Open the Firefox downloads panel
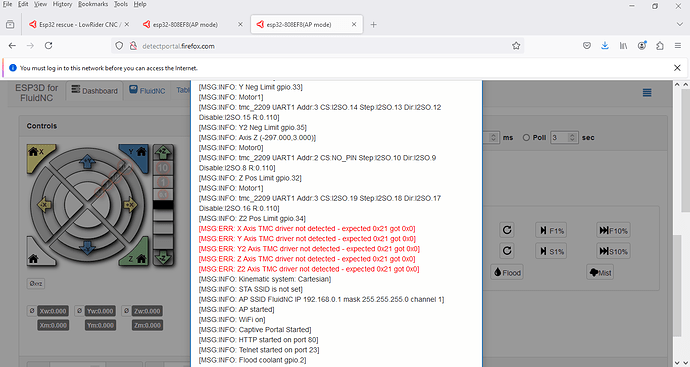This screenshot has height=367, width=690. coord(605,46)
